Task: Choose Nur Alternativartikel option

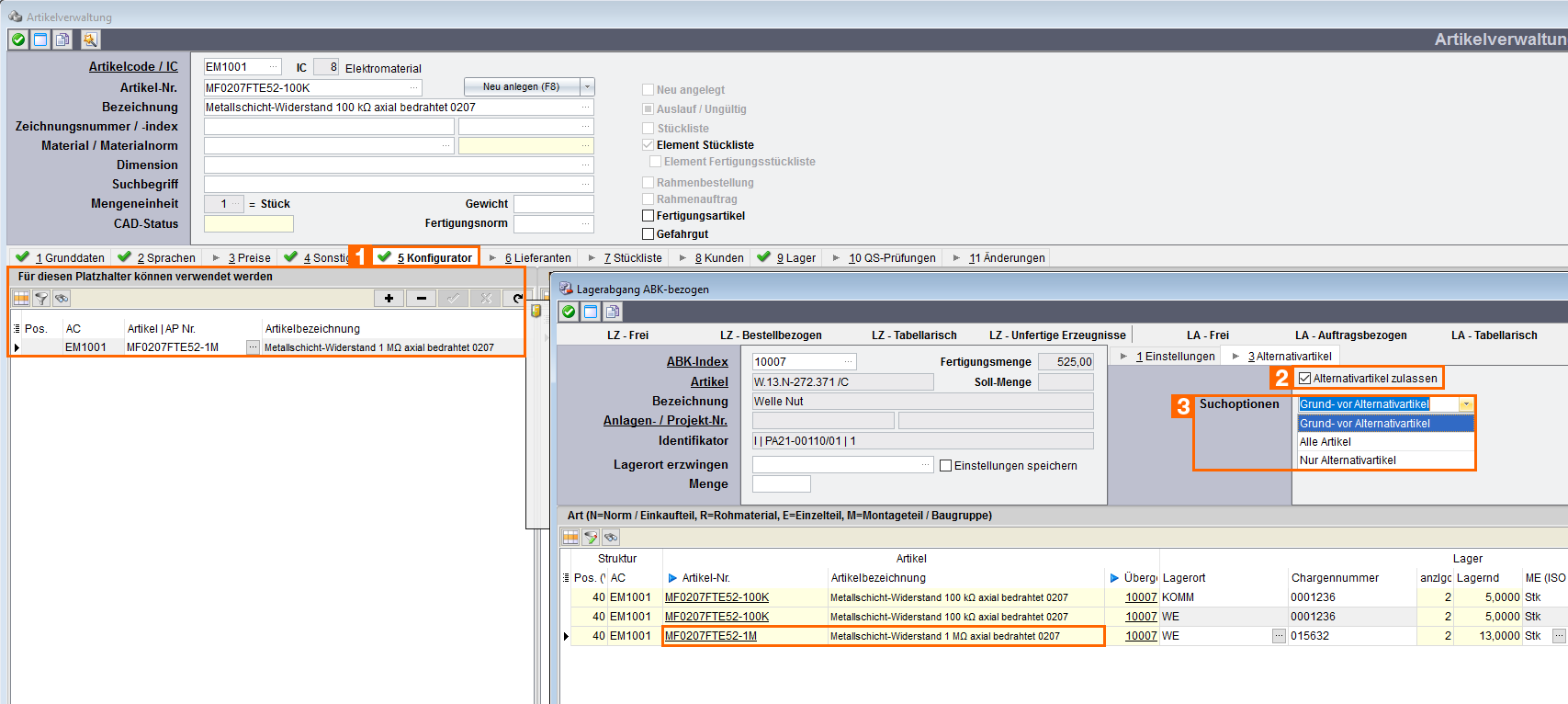Action: tap(1385, 460)
